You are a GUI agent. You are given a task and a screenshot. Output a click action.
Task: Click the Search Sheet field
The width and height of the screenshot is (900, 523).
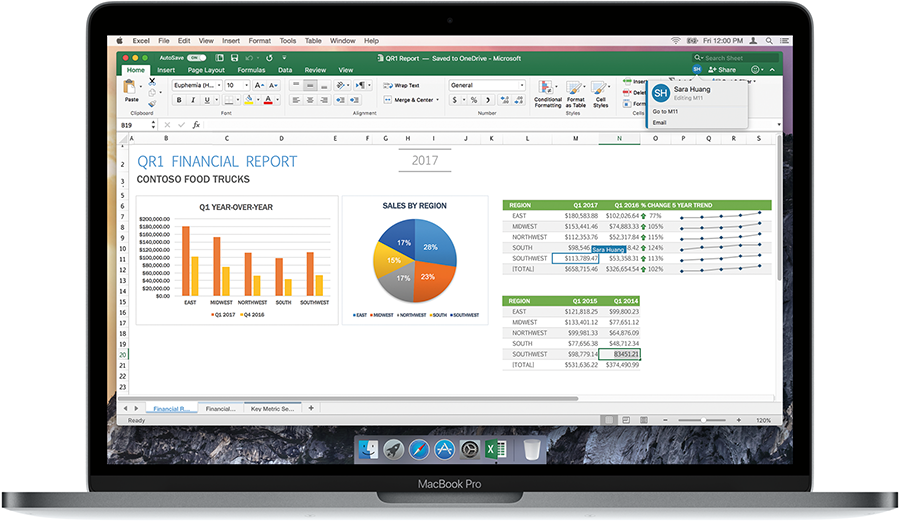pyautogui.click(x=735, y=58)
